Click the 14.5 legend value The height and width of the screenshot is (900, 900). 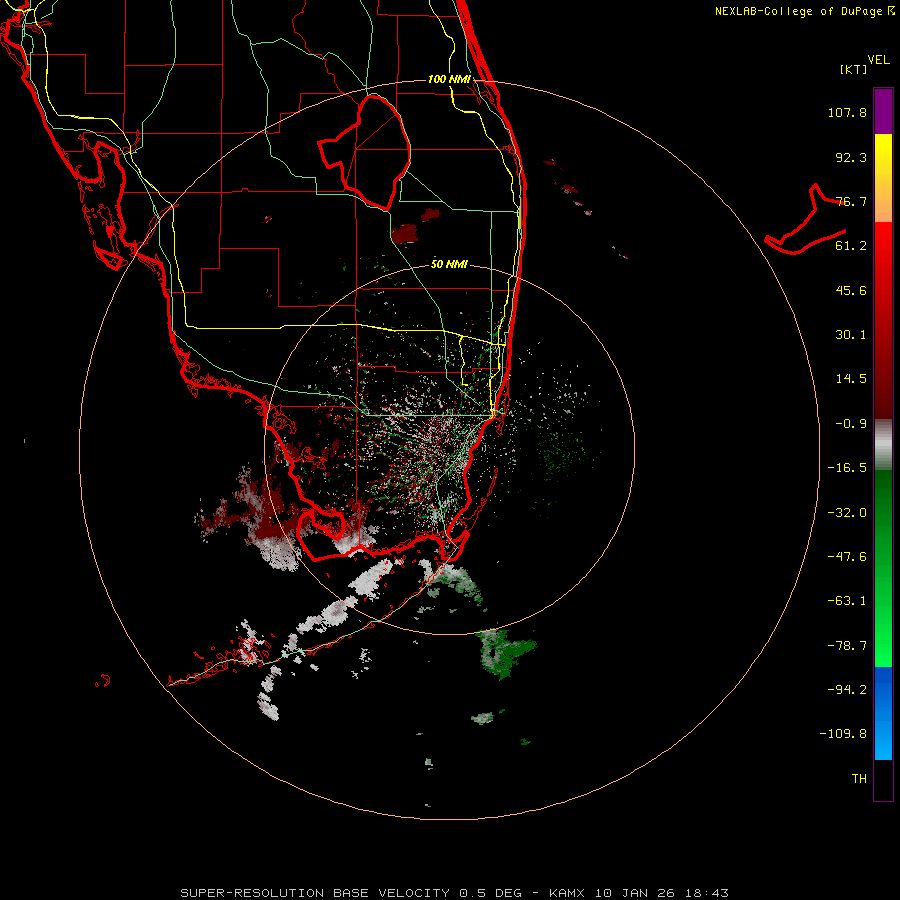click(x=851, y=379)
